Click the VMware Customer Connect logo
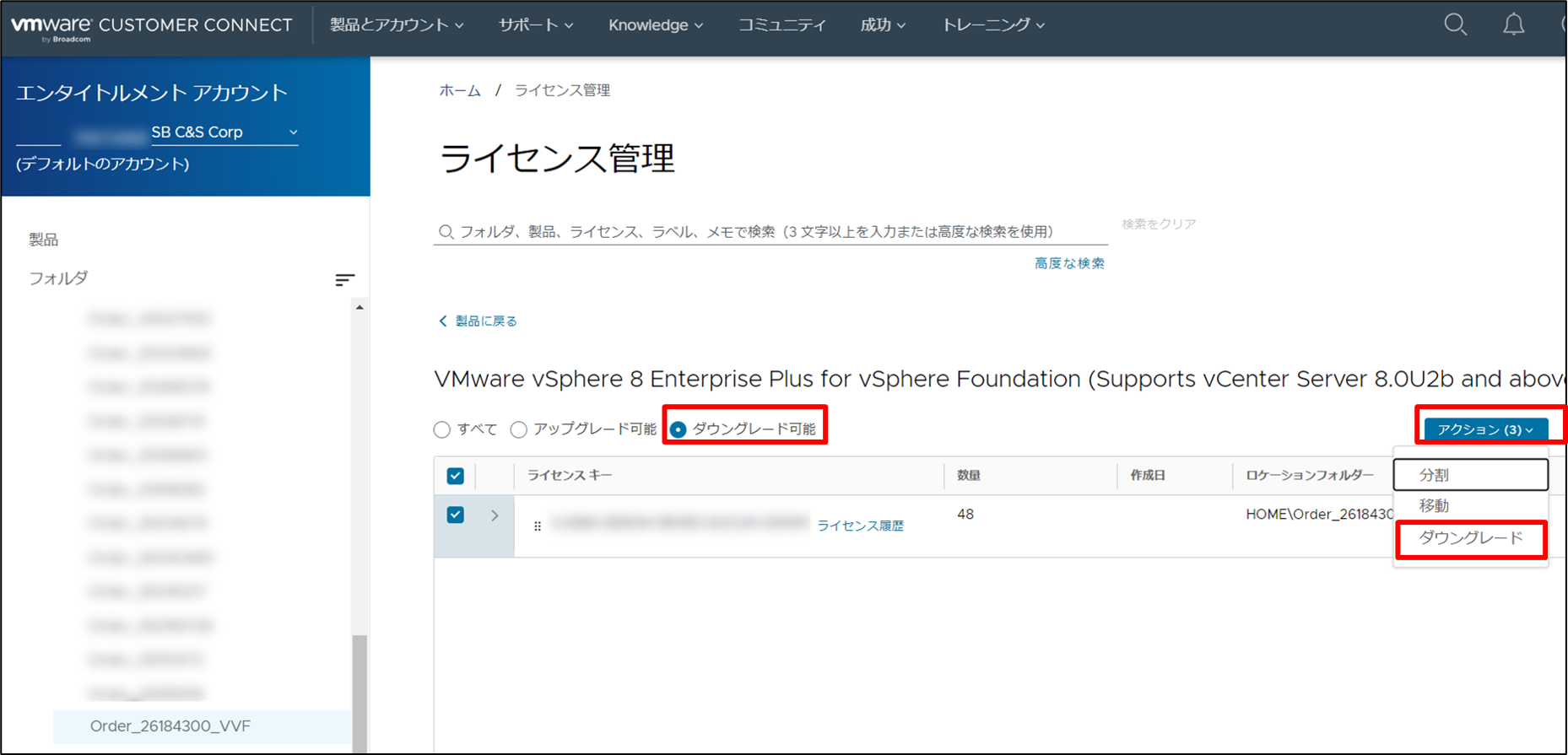Image resolution: width=1568 pixels, height=755 pixels. 152,26
